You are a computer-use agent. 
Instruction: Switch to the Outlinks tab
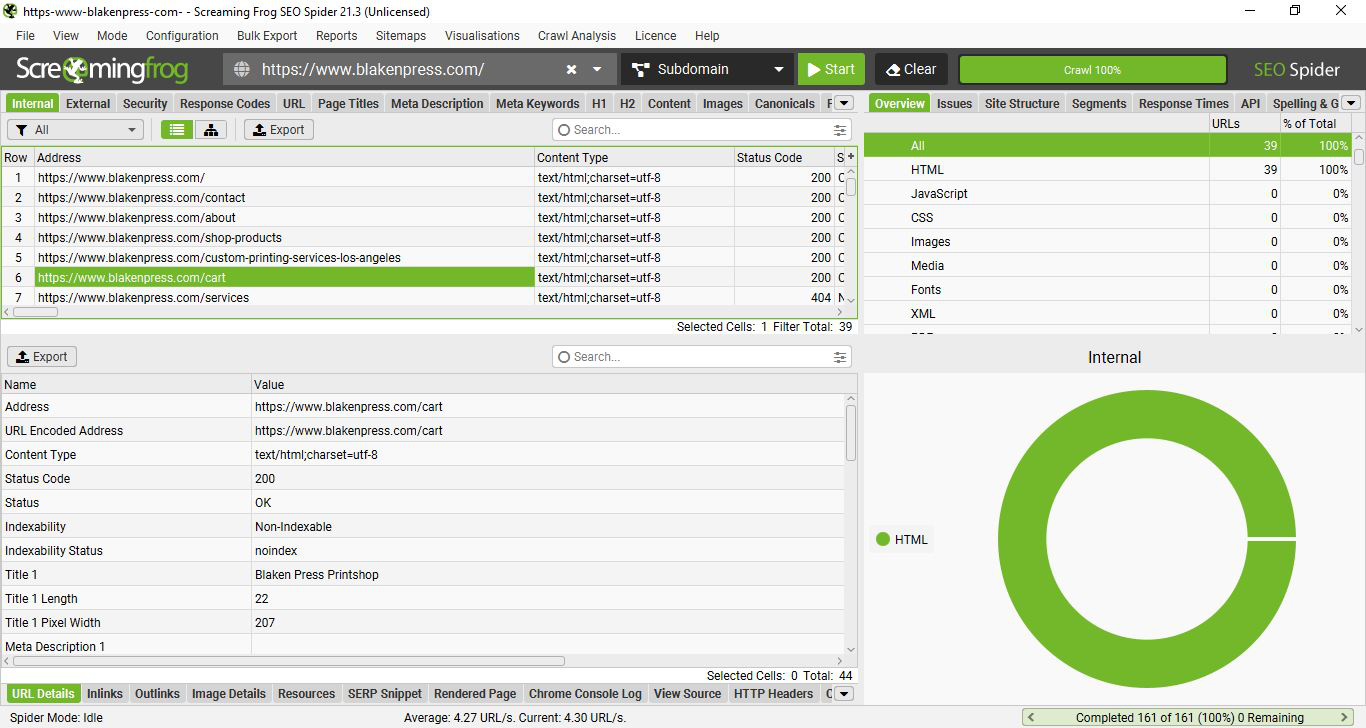157,694
